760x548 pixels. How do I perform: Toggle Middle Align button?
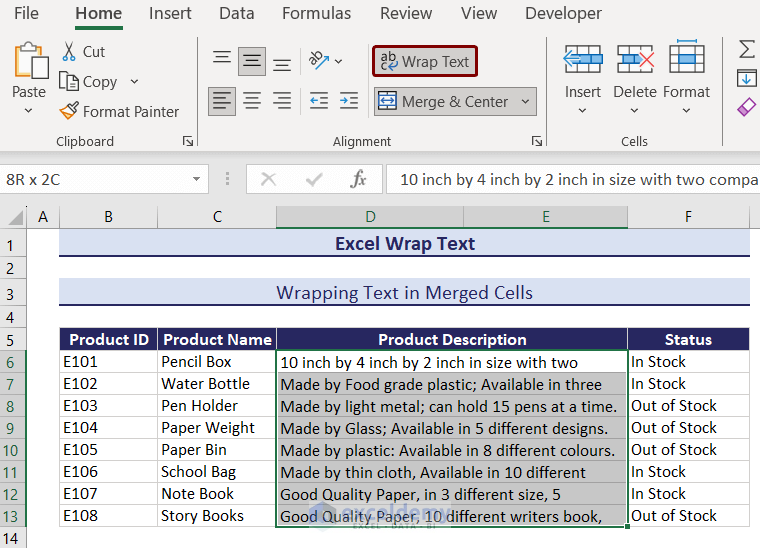[252, 61]
